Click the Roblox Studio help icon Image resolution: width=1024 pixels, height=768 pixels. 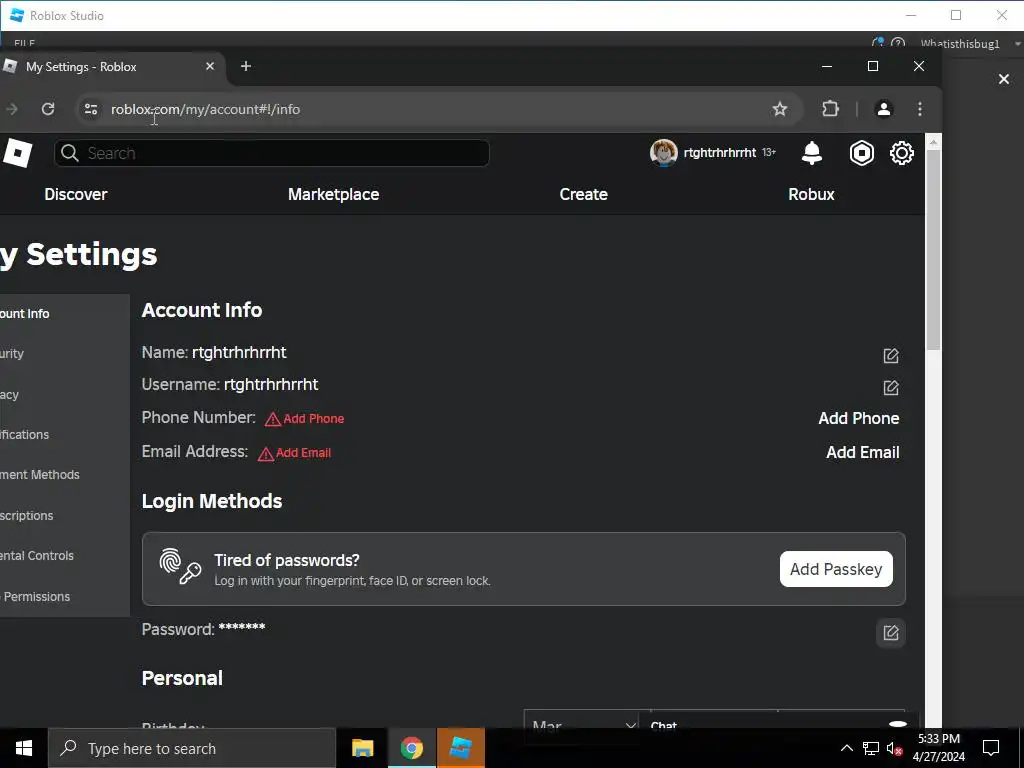[898, 44]
